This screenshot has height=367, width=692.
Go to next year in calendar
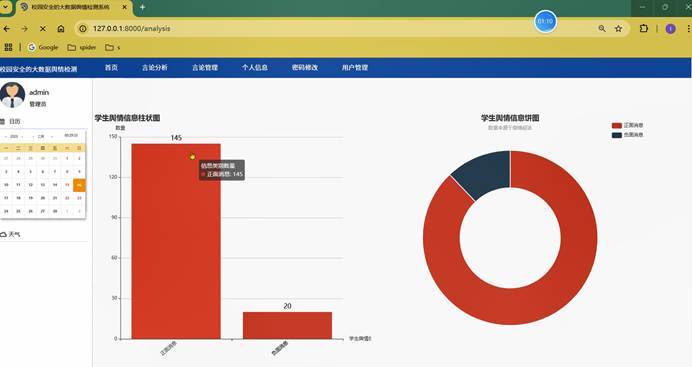pos(22,136)
